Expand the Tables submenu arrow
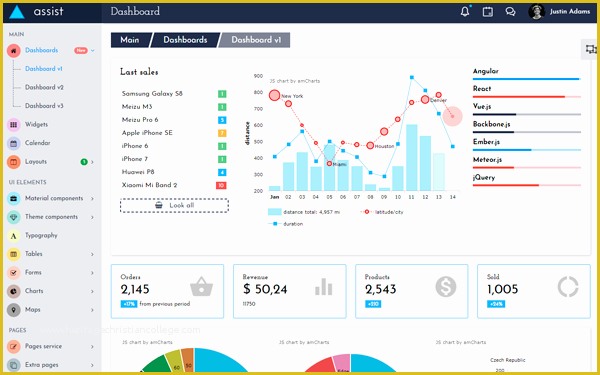600x375 pixels. click(x=92, y=254)
